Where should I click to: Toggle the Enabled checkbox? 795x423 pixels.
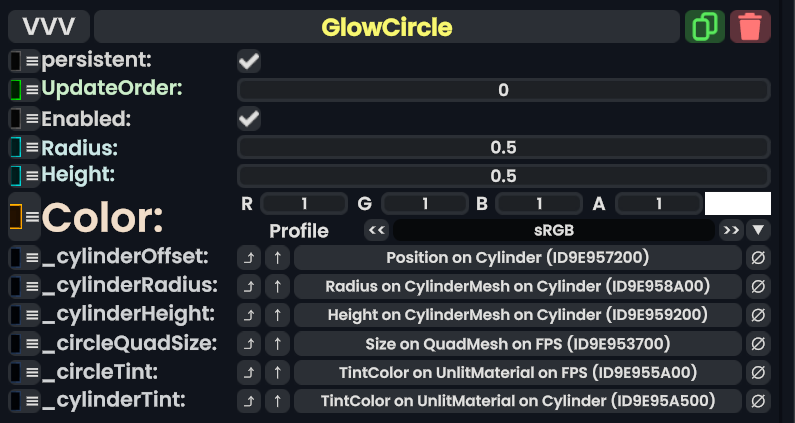(249, 119)
